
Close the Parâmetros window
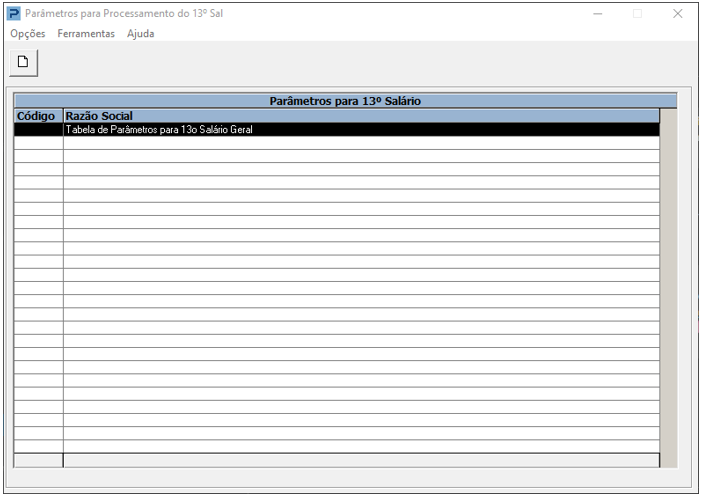coord(677,14)
